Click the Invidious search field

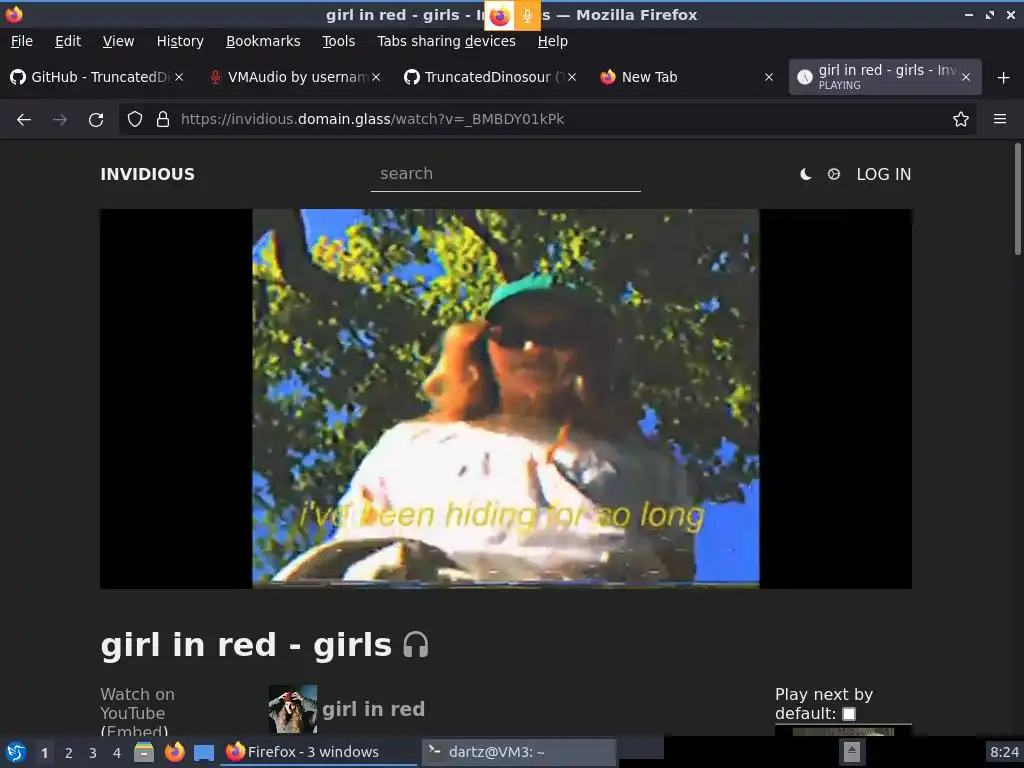tap(505, 174)
